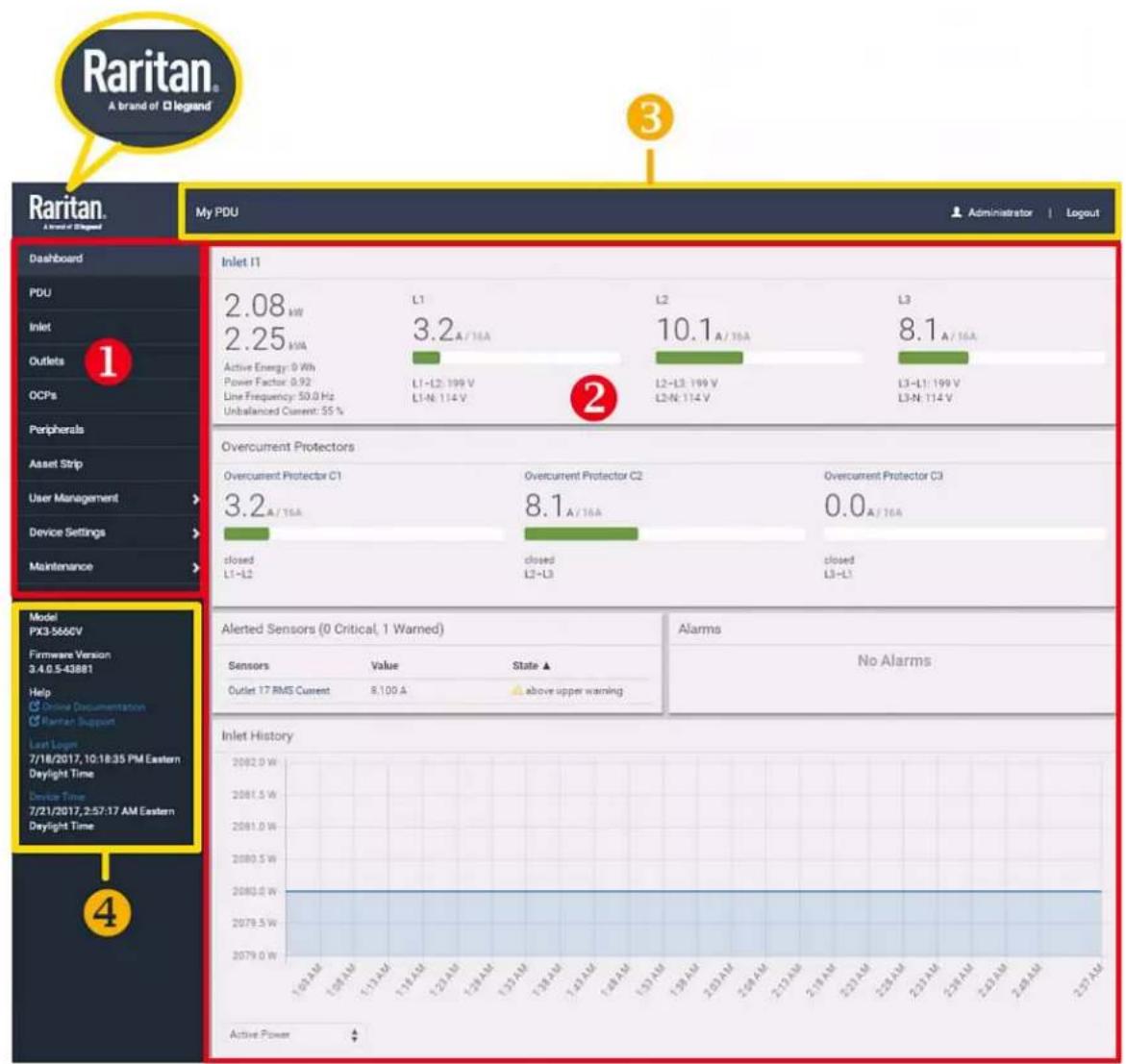The image size is (1126, 1064).
Task: Click the No Alarms message
Action: [894, 660]
